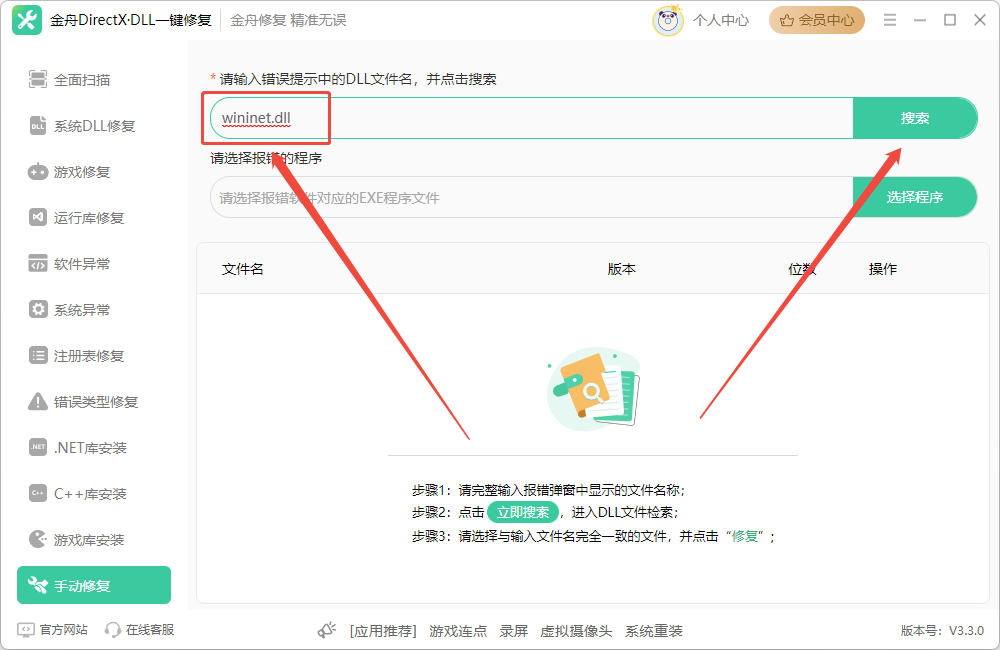Click the 搜索 button
The width and height of the screenshot is (1000, 650).
click(x=915, y=118)
